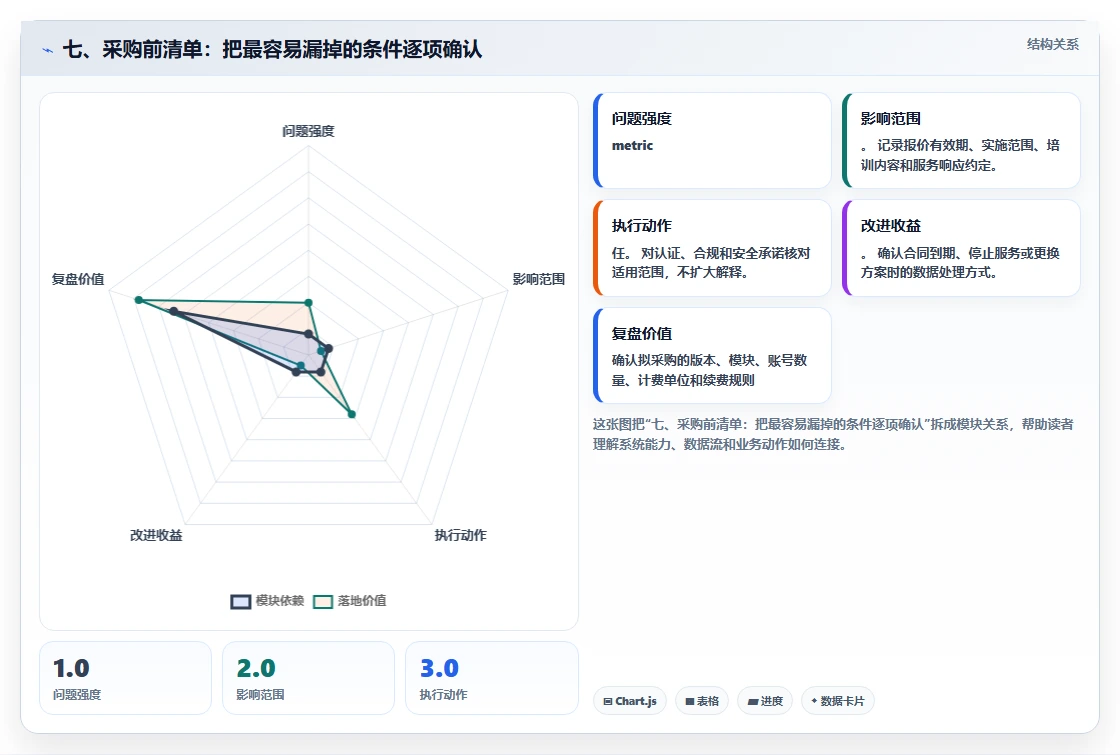Viewport: 1120px width, 755px height.
Task: Select the 复盘价值 info card
Action: 712,356
